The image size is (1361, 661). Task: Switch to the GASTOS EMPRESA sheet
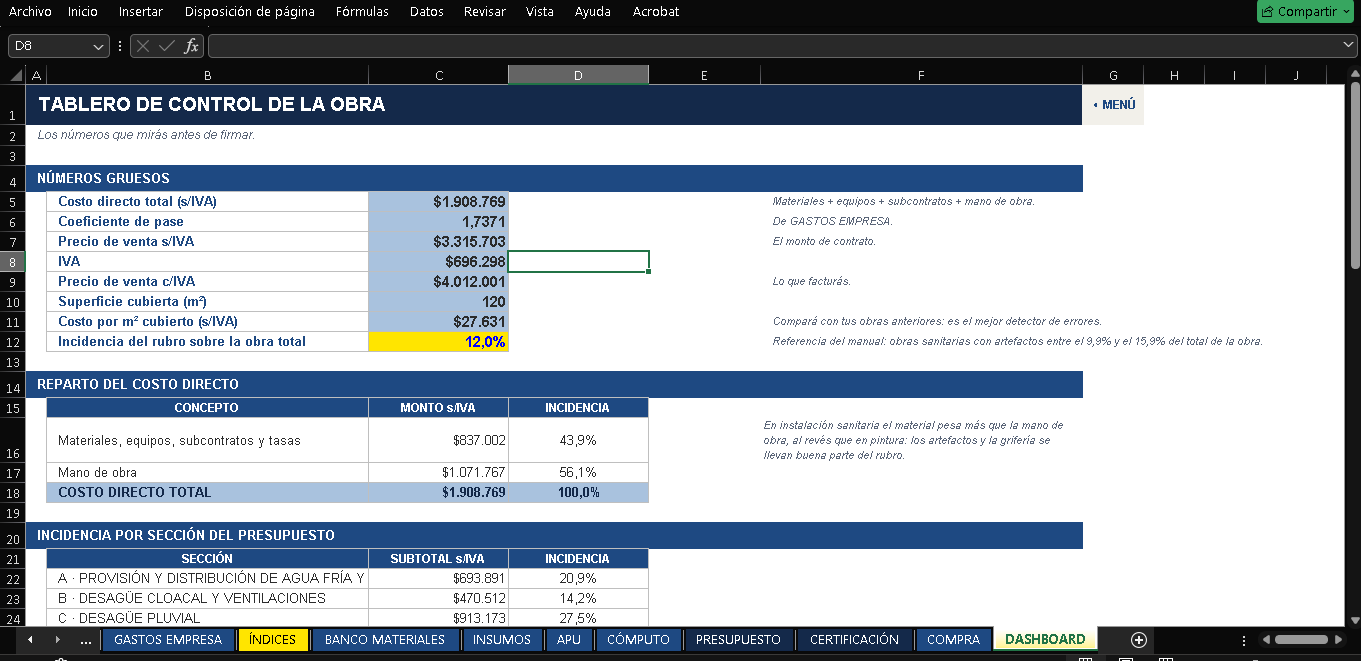(168, 640)
